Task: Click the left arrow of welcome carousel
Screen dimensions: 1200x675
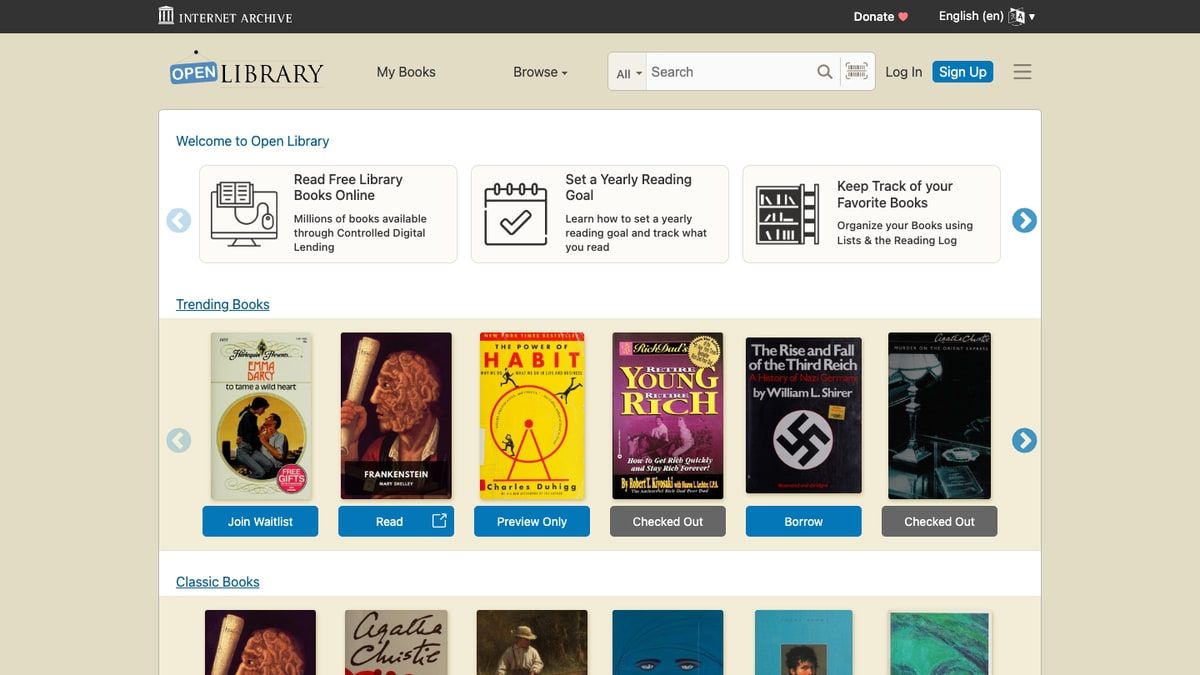Action: pyautogui.click(x=179, y=220)
